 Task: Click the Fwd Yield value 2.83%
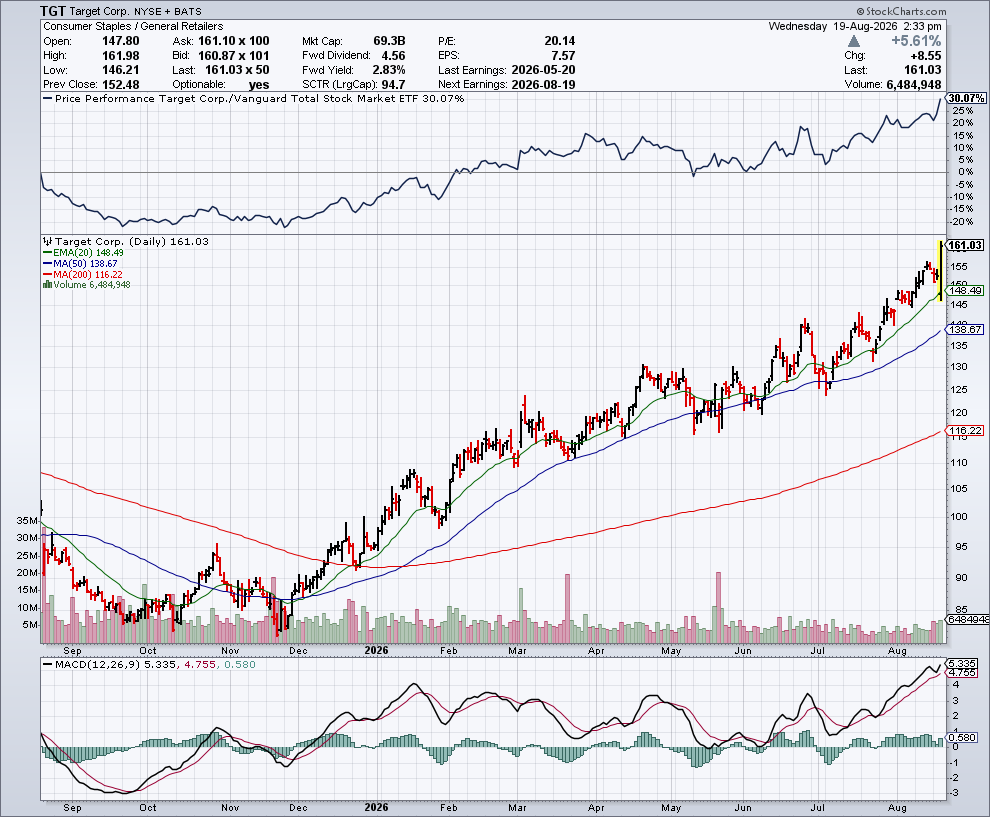389,70
